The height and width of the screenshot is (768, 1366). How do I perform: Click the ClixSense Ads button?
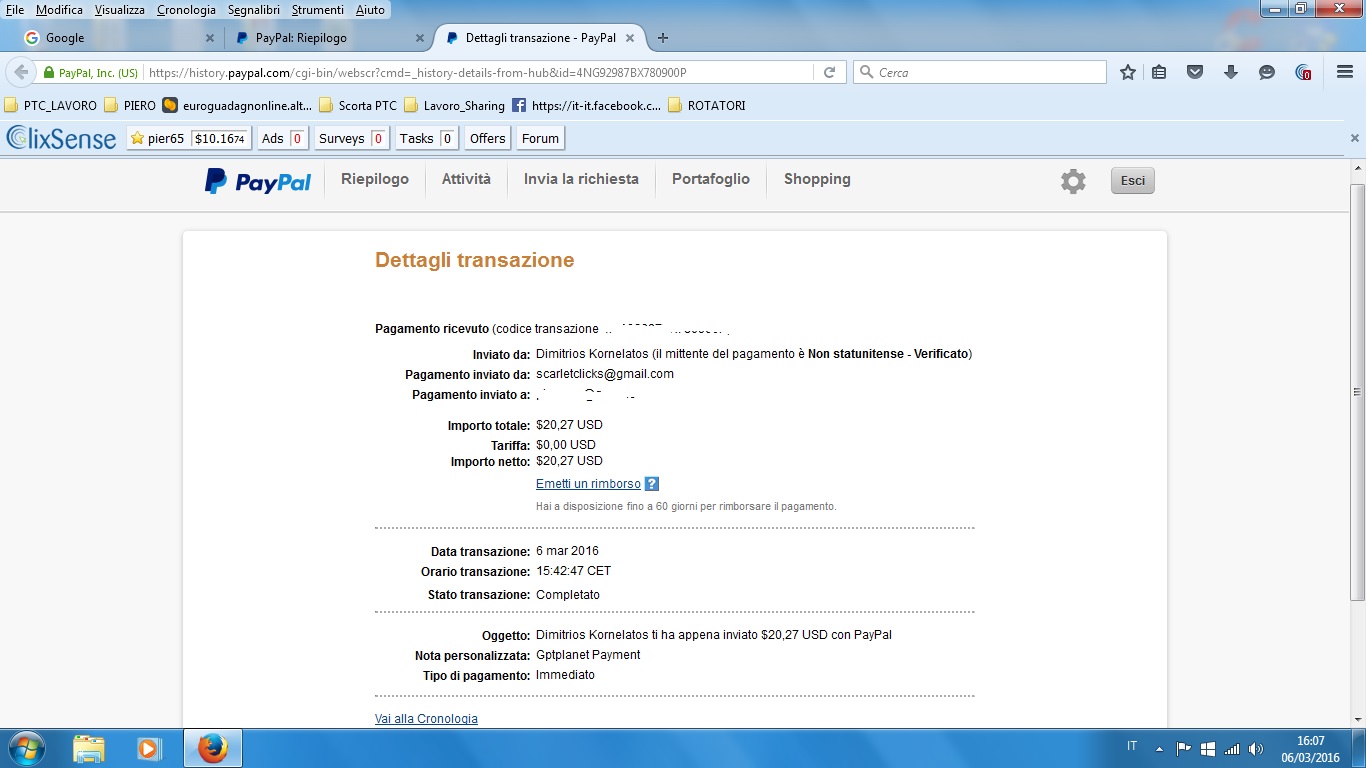click(282, 138)
